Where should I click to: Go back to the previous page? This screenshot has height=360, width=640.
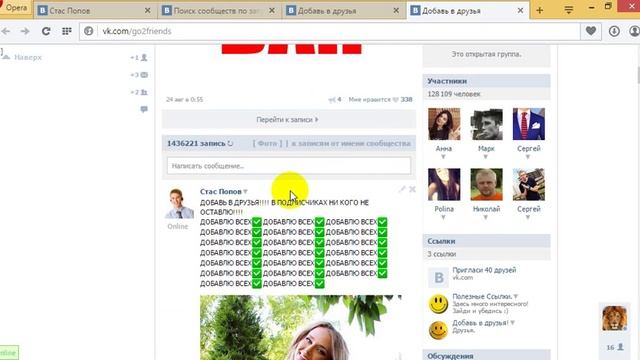coord(6,31)
